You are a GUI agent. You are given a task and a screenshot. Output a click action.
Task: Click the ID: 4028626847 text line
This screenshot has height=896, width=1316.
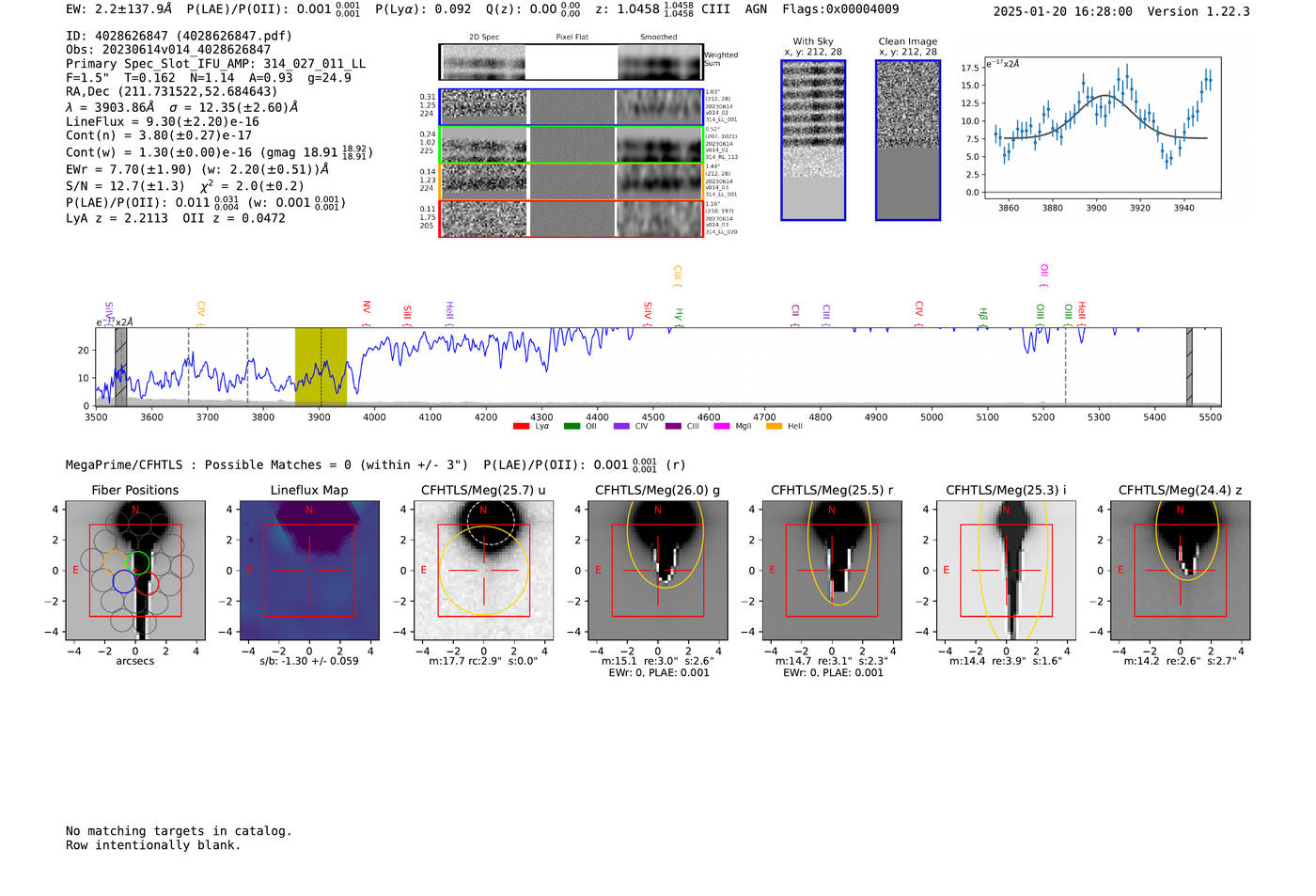click(179, 36)
